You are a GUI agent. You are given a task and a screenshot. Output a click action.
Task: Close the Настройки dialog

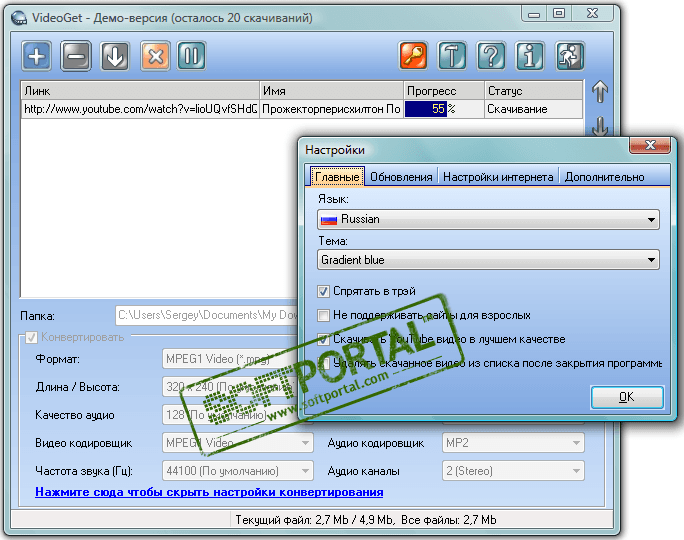(650, 145)
